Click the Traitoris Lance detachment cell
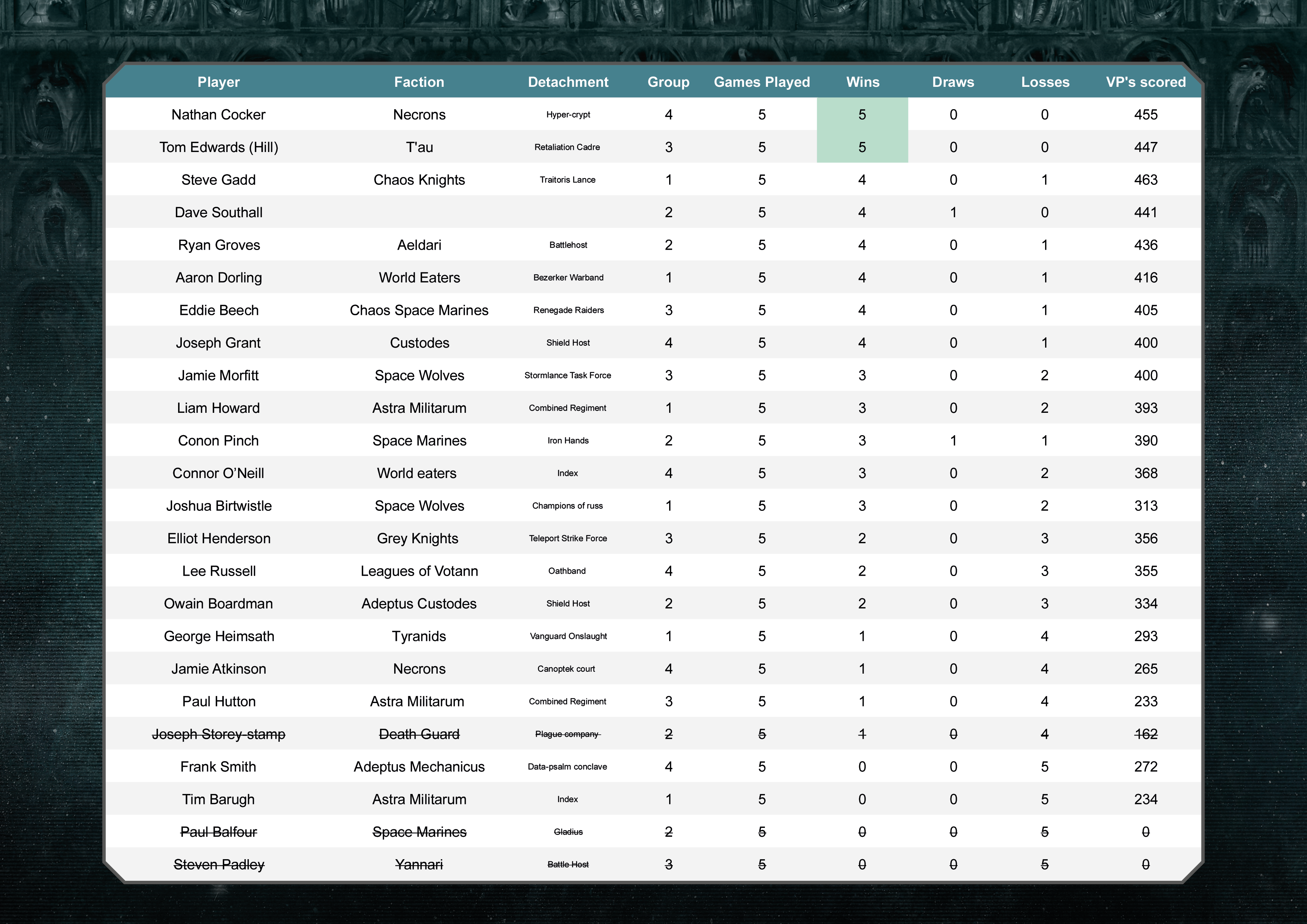Screen dimensions: 1307x924 [567, 180]
